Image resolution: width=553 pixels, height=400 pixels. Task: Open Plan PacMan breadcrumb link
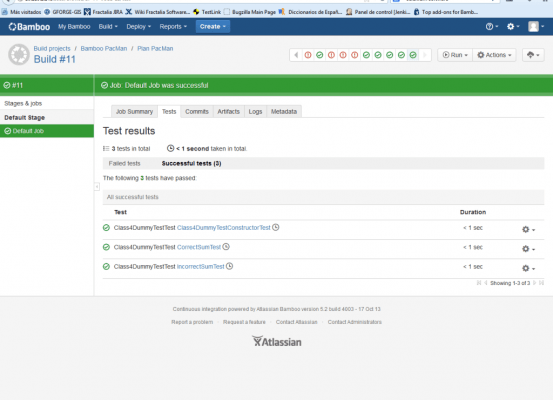[x=155, y=48]
